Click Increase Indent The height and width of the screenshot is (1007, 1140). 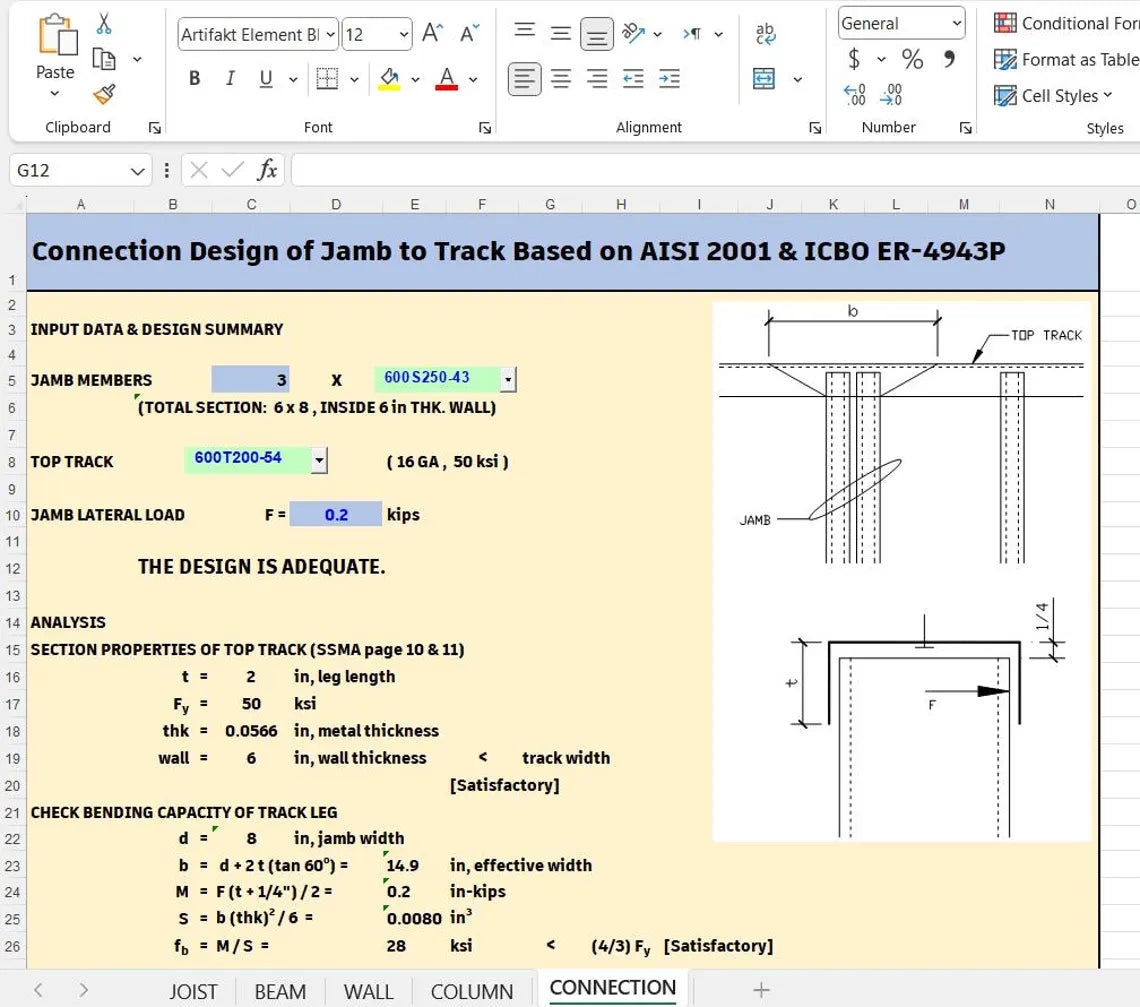(669, 79)
